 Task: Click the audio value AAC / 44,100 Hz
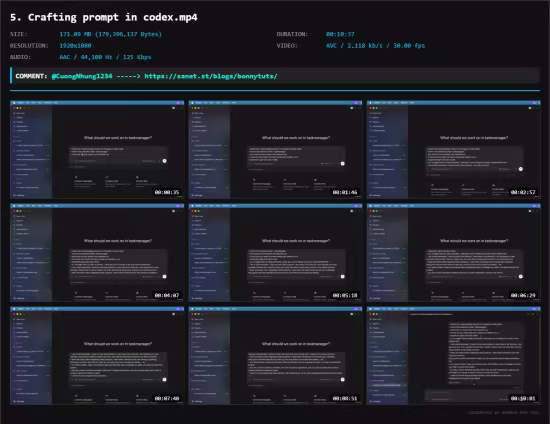105,57
